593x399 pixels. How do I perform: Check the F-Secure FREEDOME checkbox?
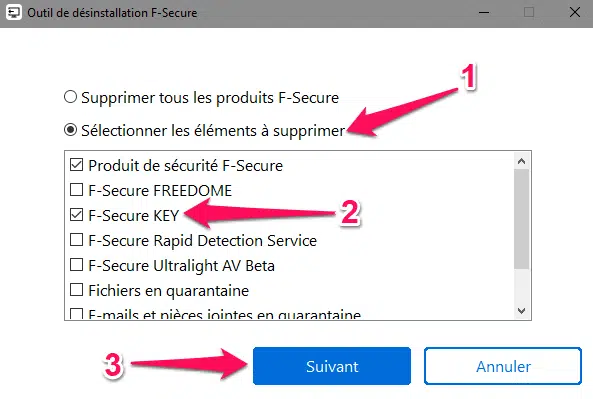(x=76, y=189)
